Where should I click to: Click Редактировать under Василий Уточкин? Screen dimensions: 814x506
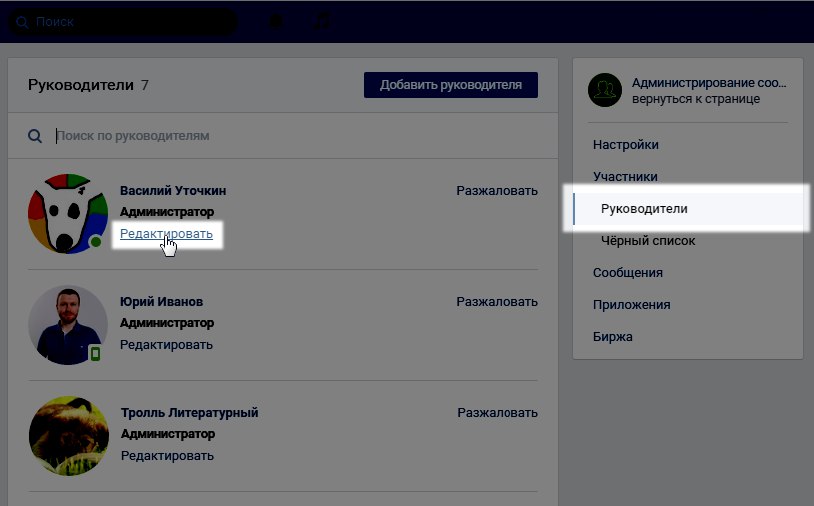[166, 234]
